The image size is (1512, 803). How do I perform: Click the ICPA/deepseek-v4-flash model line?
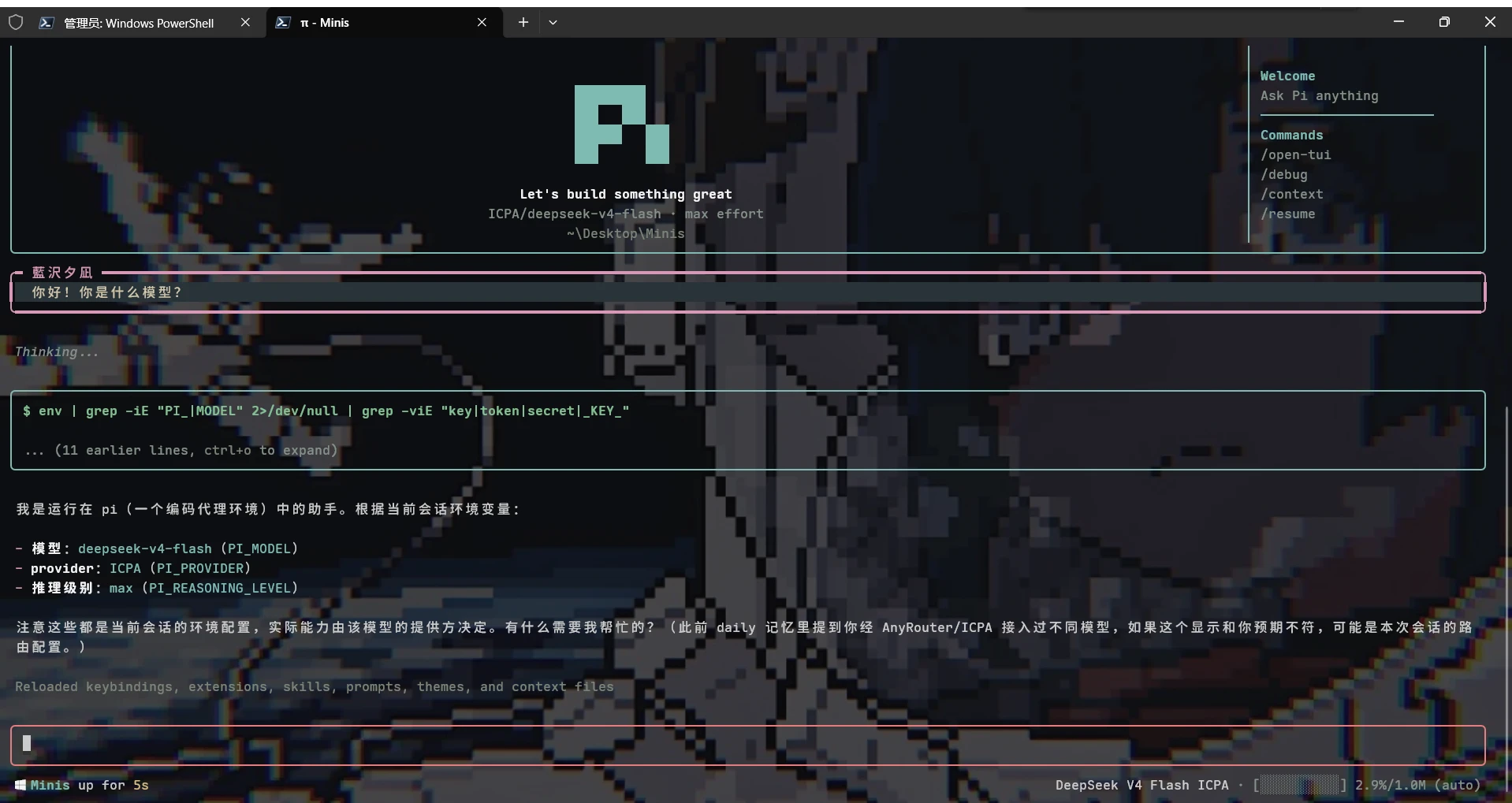tap(625, 214)
